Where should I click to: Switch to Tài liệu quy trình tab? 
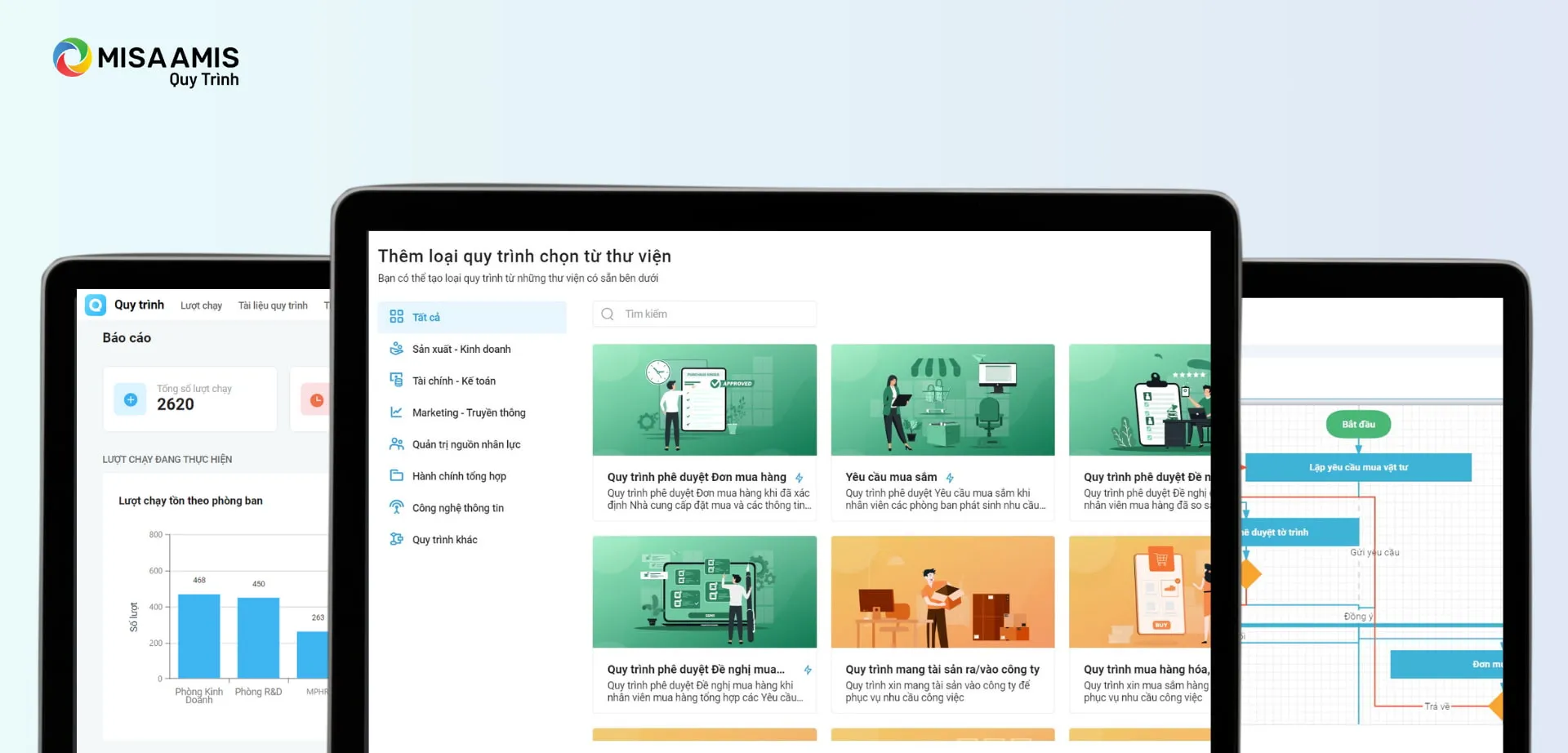click(x=273, y=305)
